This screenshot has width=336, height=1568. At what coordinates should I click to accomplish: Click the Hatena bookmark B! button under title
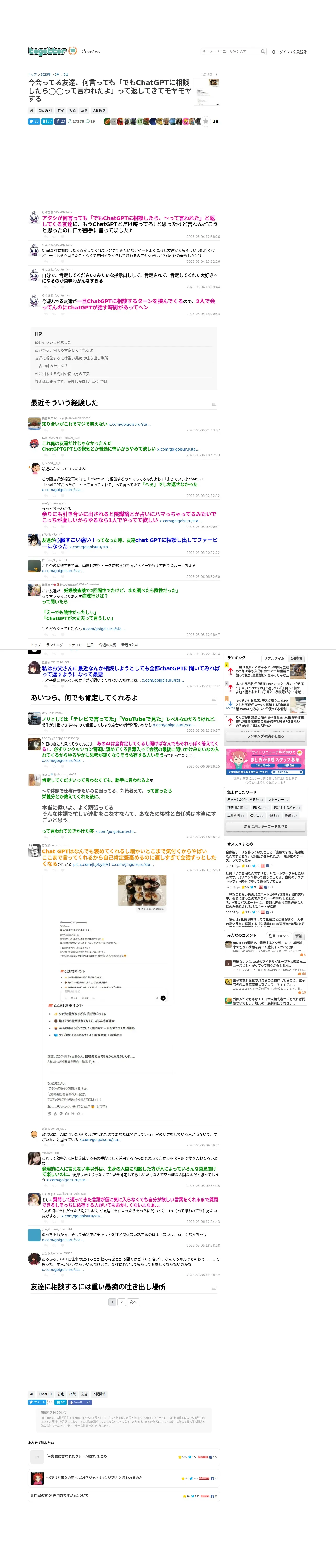[x=48, y=121]
